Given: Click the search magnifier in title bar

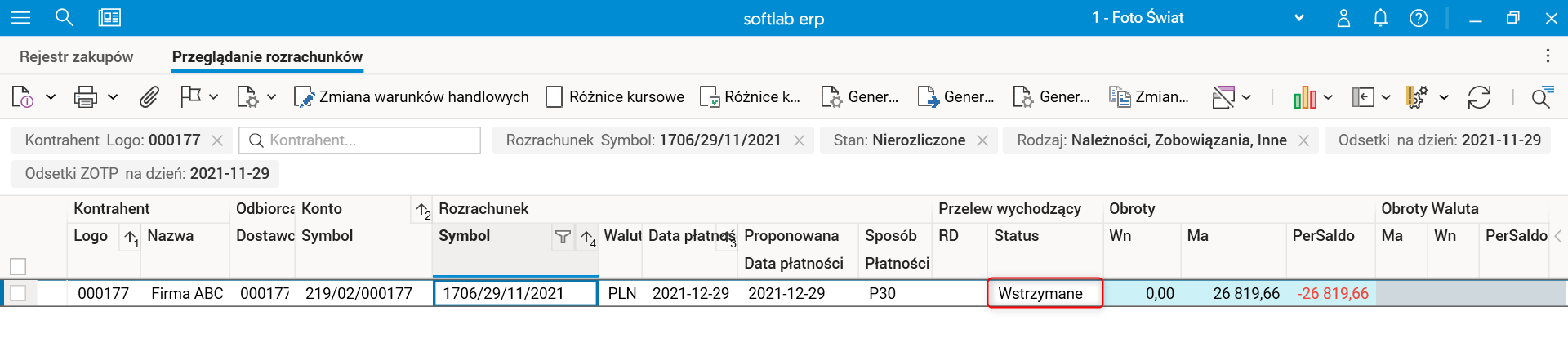Looking at the screenshot, I should (64, 17).
